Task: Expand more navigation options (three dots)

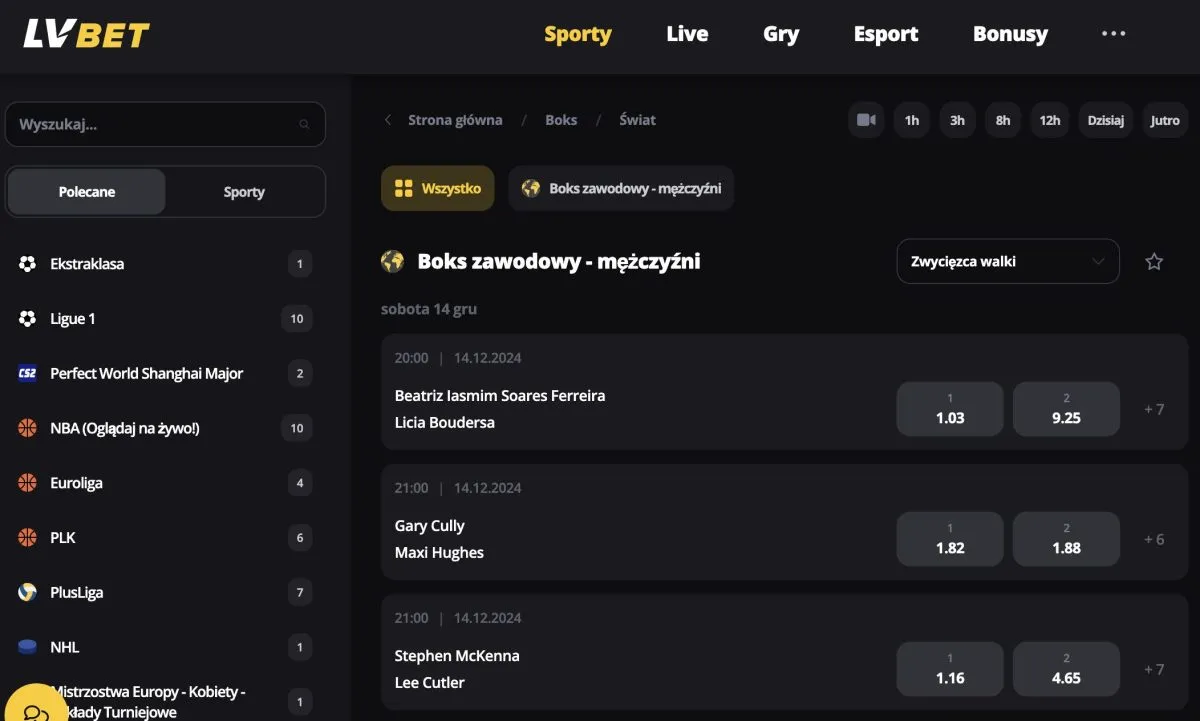Action: click(x=1113, y=34)
